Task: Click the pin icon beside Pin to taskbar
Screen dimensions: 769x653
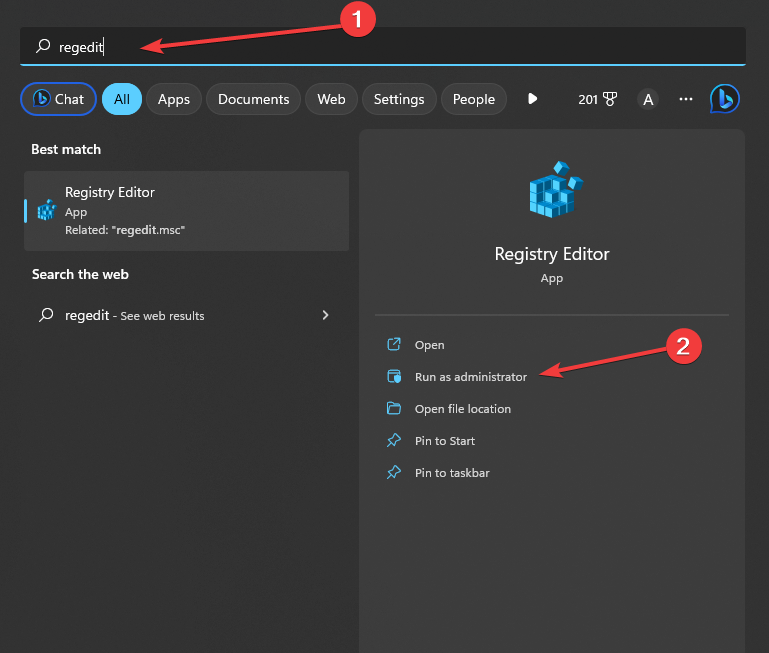Action: 394,472
